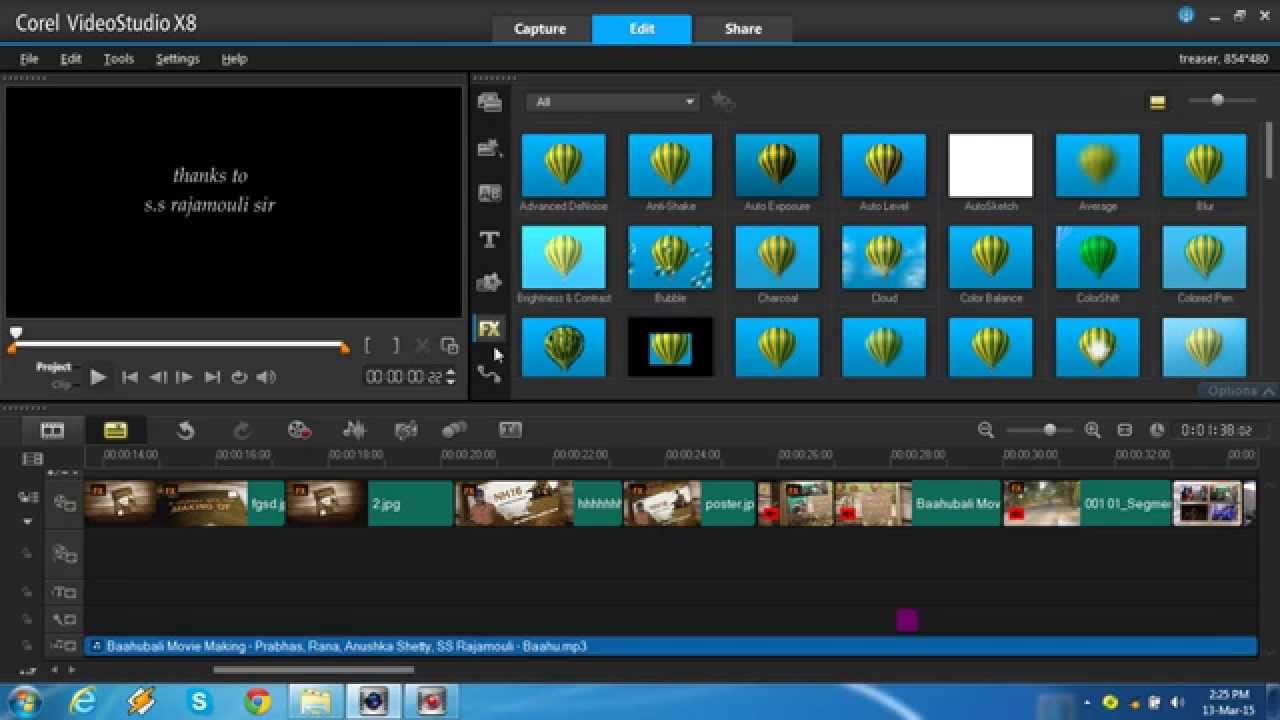The height and width of the screenshot is (720, 1280).
Task: Click the project duration clock icon
Action: [x=1157, y=430]
